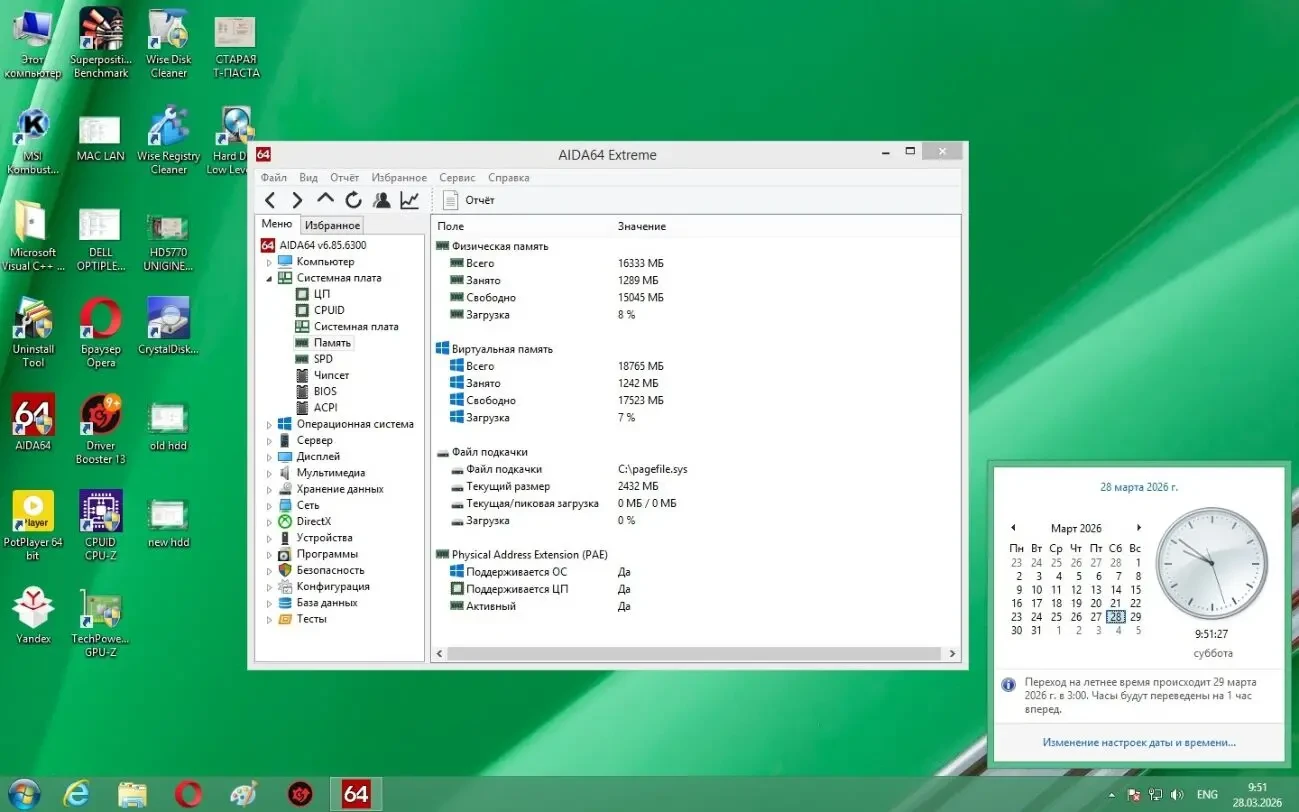Go to next month in the calendar
This screenshot has height=812, width=1299.
click(1139, 526)
